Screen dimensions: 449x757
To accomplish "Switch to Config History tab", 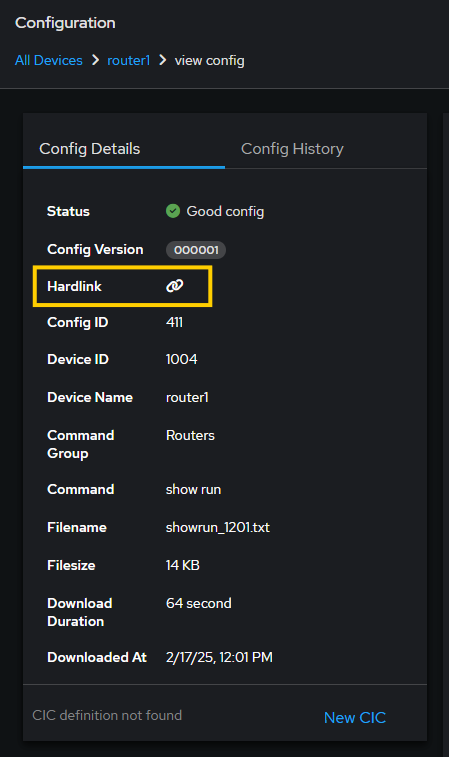I will [x=292, y=149].
